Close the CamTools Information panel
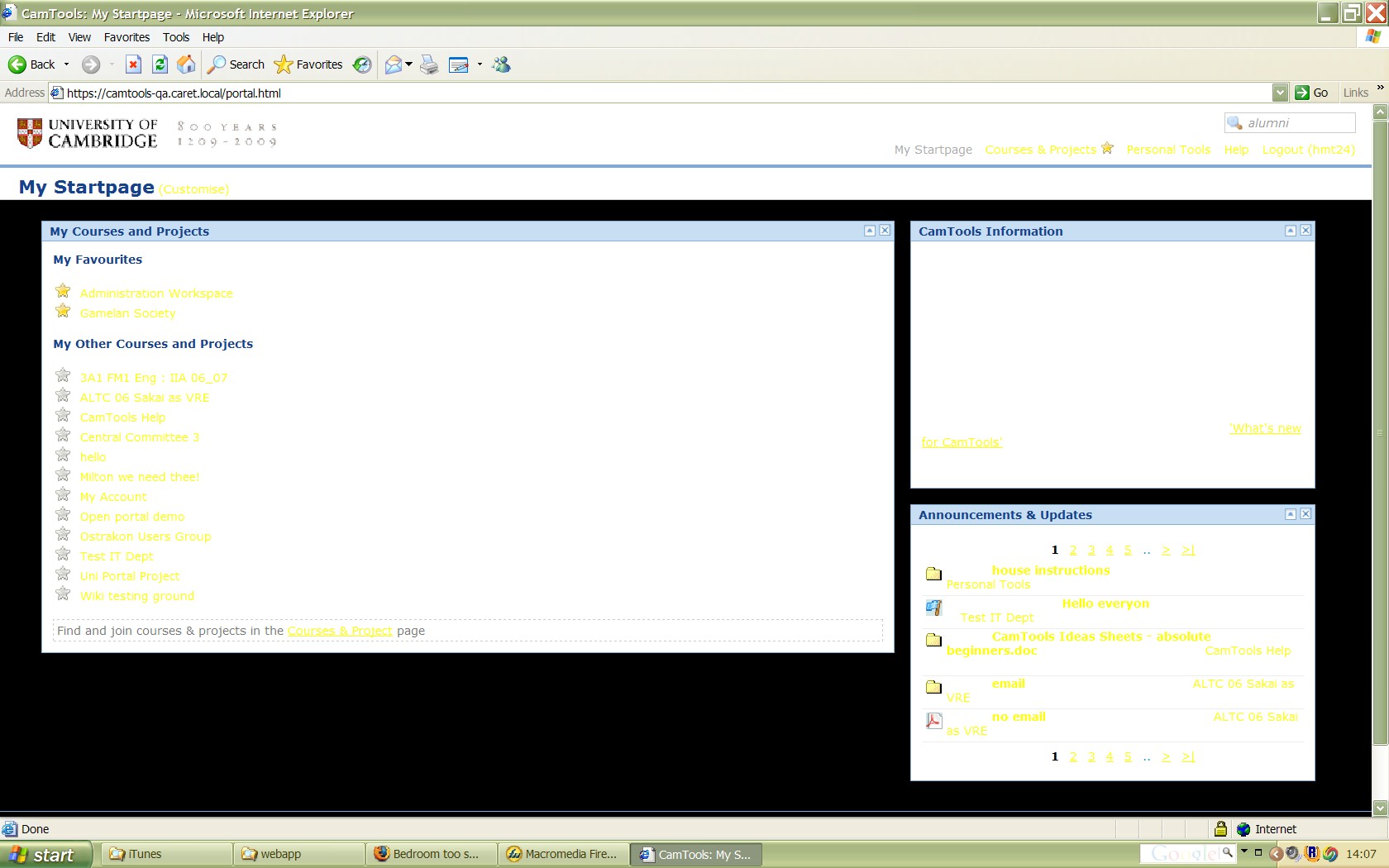 1305,231
